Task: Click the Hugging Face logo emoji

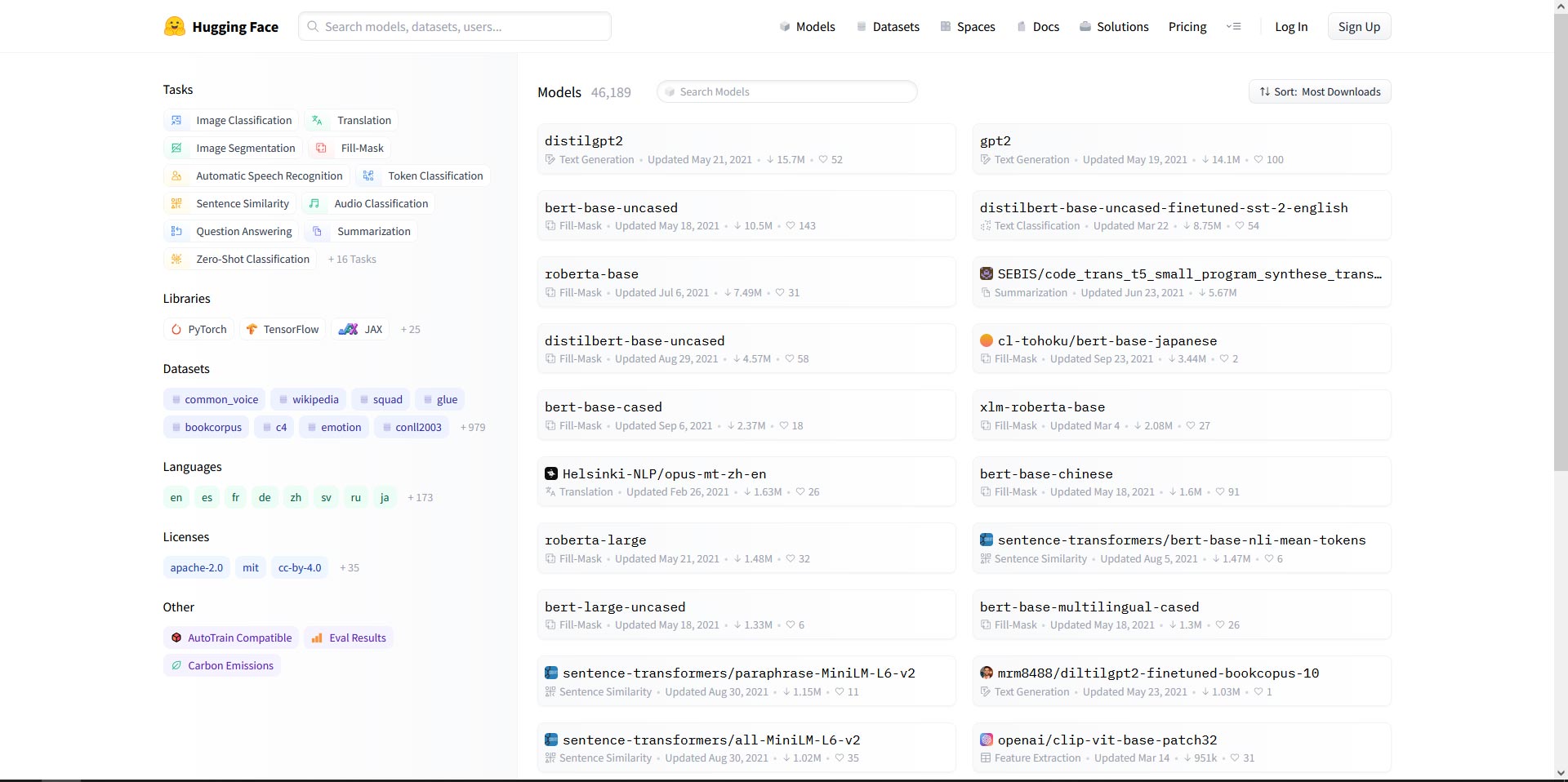Action: 174,26
